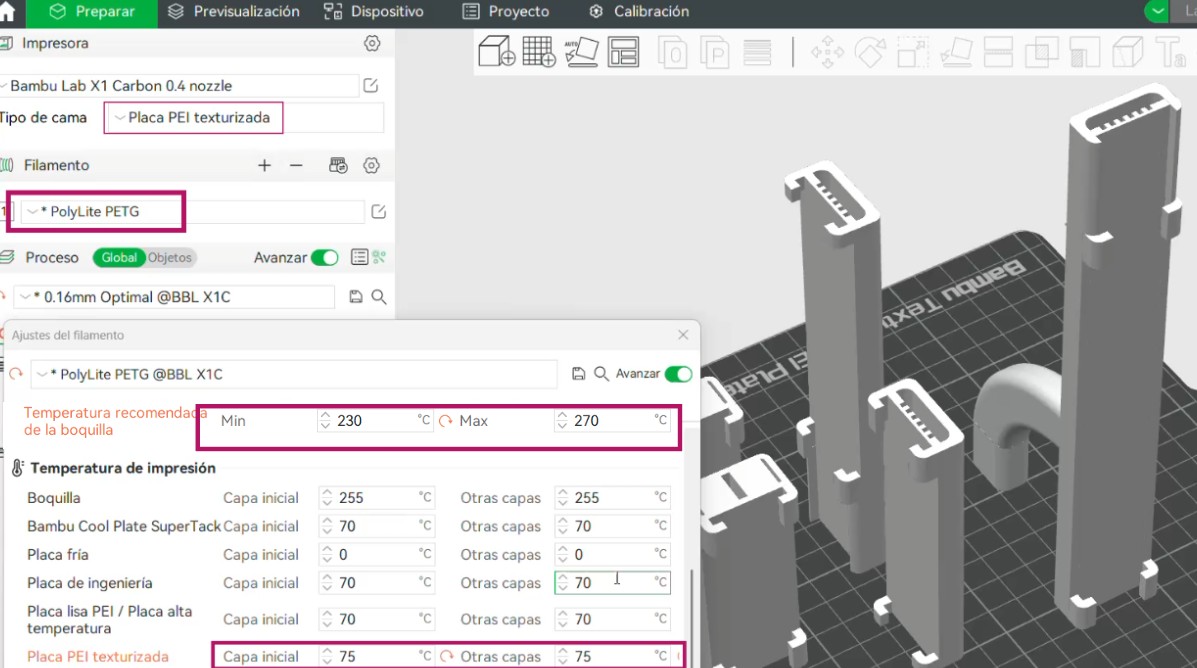Viewport: 1197px width, 668px height.
Task: Reset Max temperature with orange arrow
Action: coord(446,421)
